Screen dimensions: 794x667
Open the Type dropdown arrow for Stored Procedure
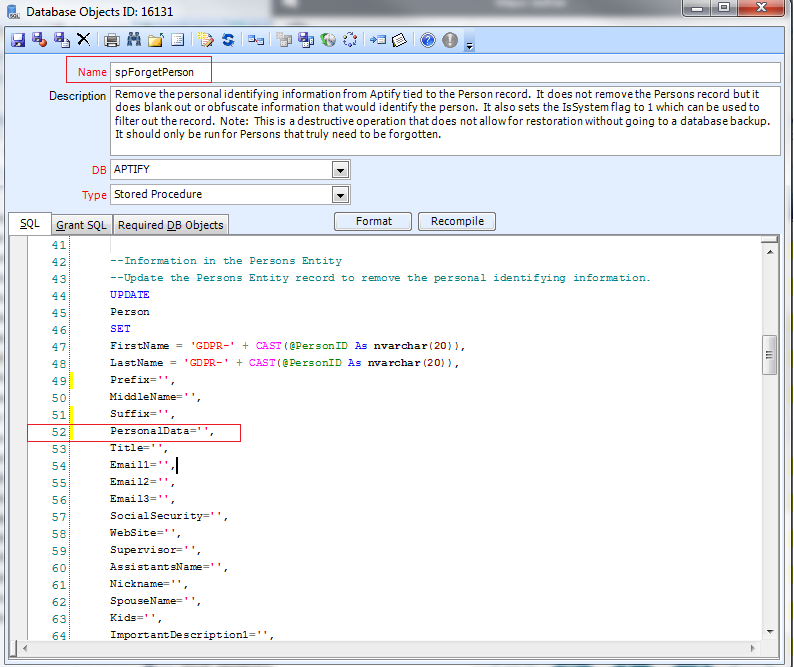(340, 194)
